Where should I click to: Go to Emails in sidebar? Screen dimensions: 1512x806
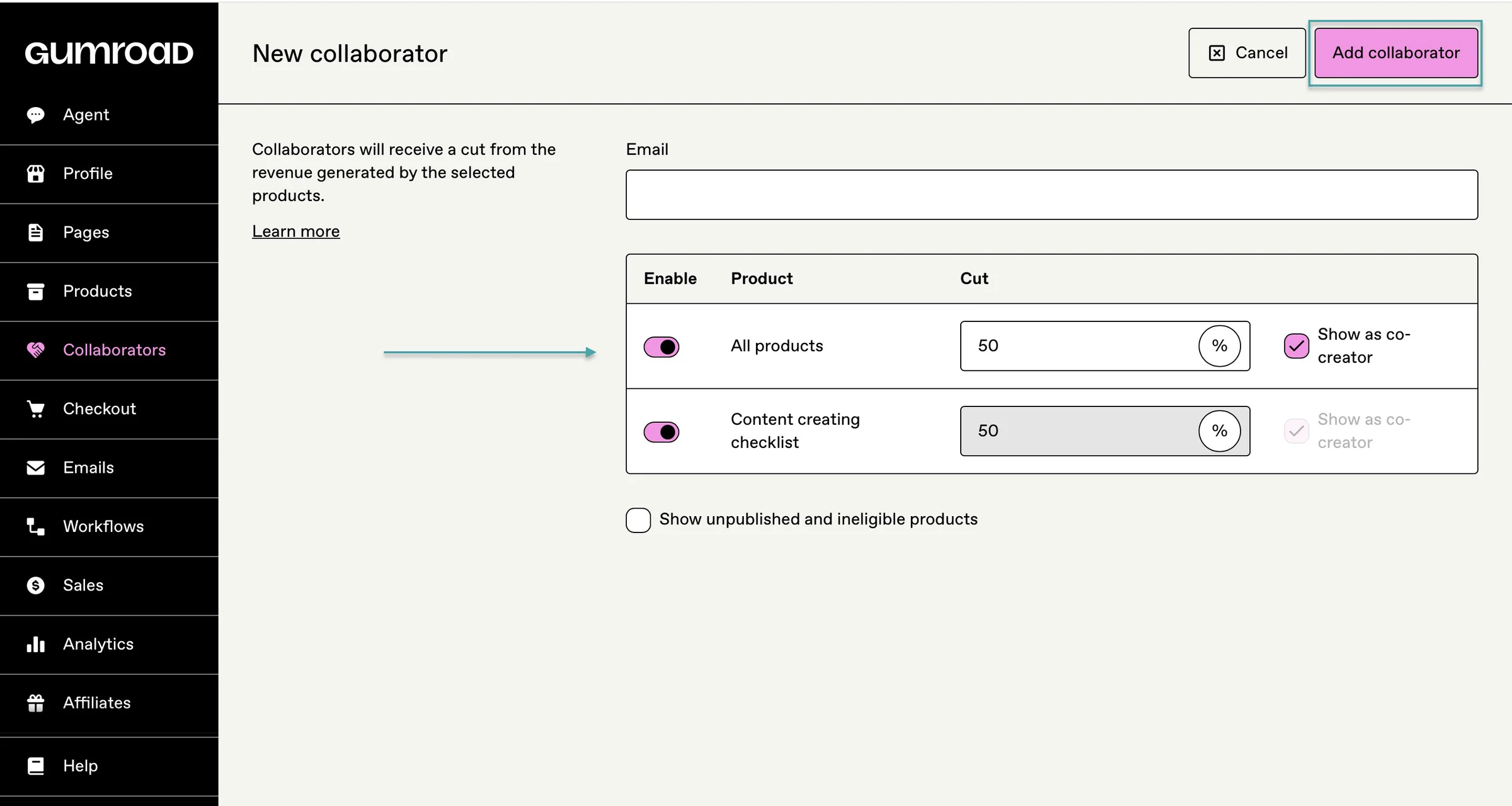pos(109,468)
